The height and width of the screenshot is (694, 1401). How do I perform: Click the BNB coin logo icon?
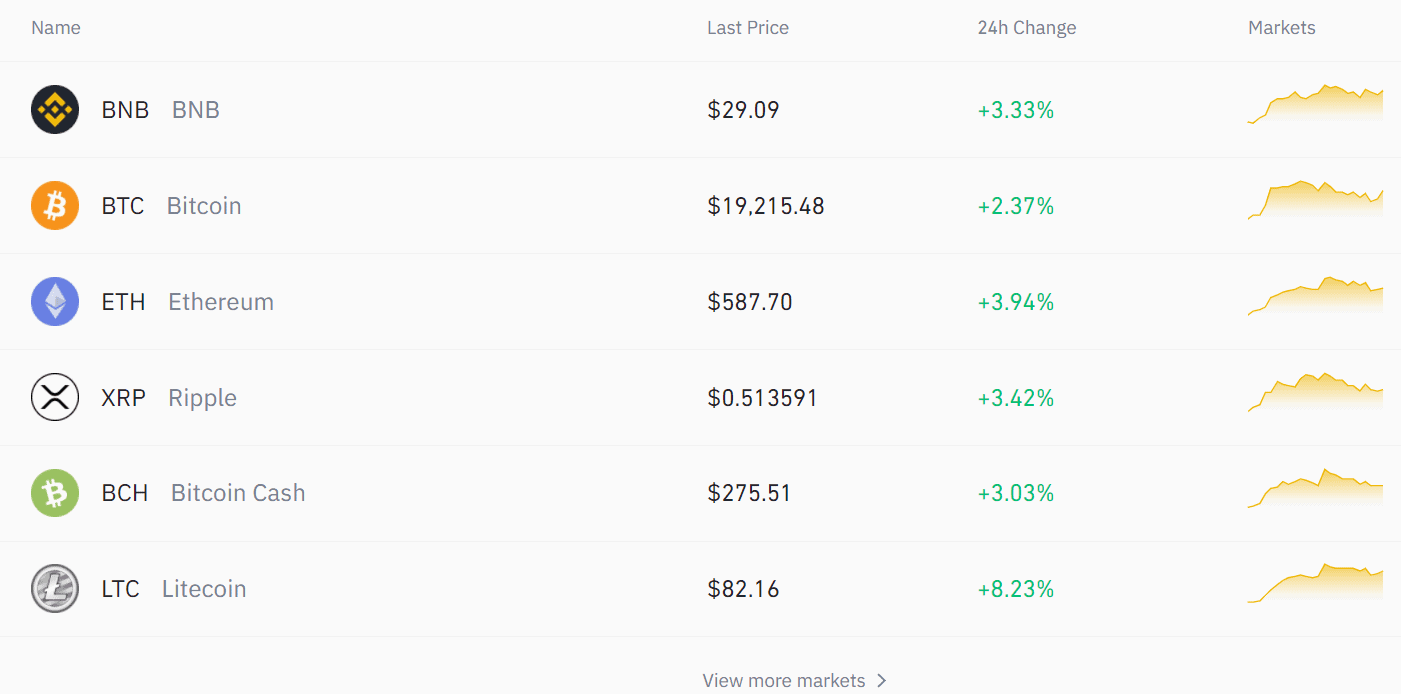tap(55, 110)
